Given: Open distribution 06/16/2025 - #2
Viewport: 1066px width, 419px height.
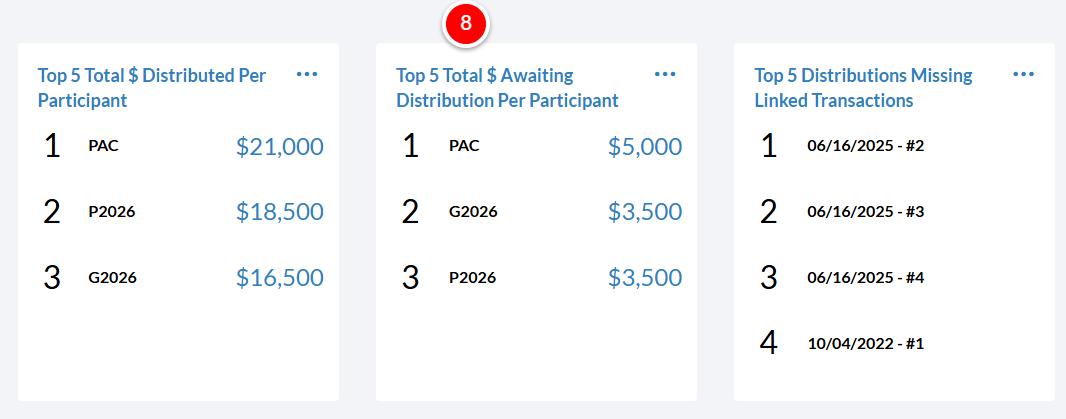Looking at the screenshot, I should click(x=865, y=146).
